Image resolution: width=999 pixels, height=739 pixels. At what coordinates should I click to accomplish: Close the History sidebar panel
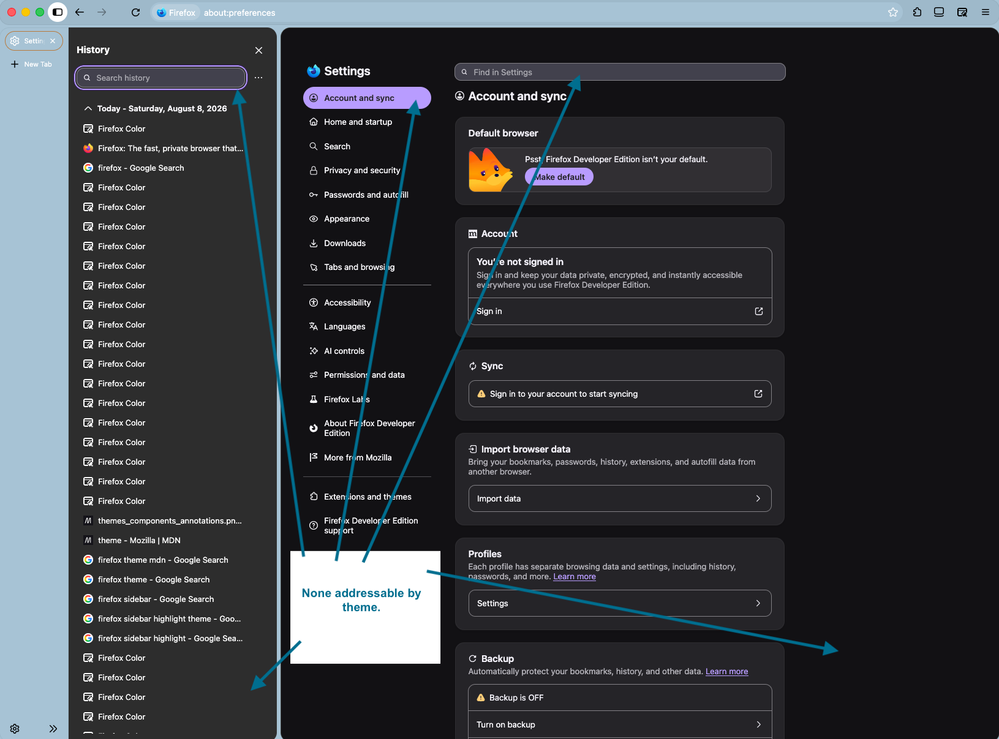(259, 50)
